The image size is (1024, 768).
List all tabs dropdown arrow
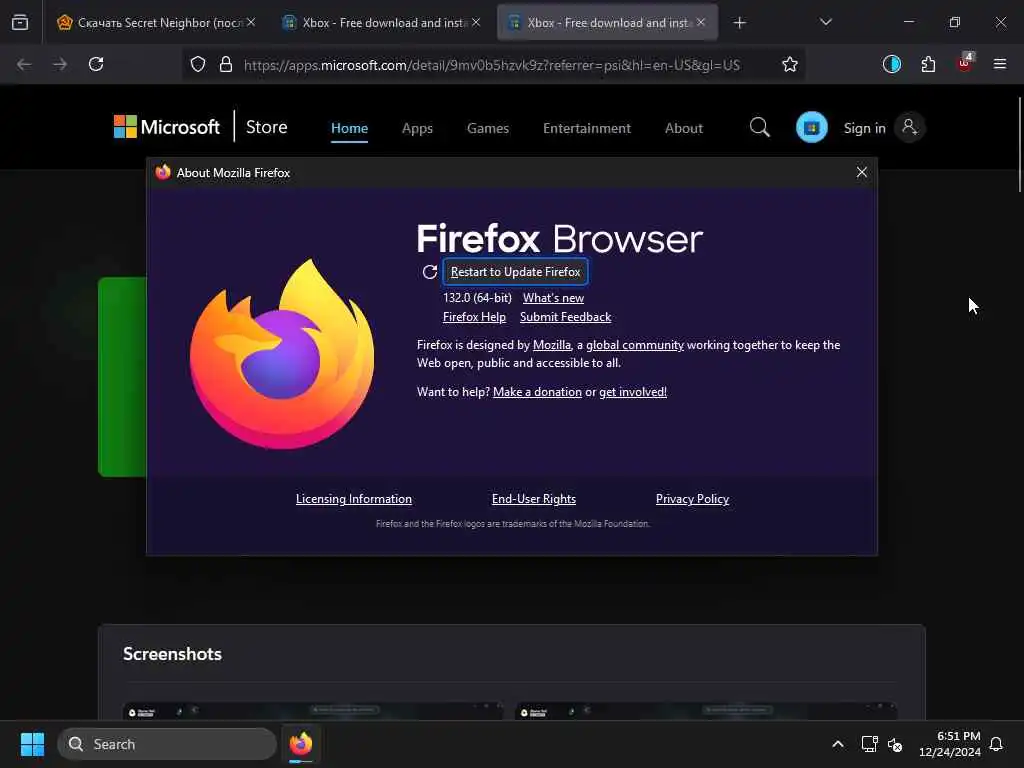click(825, 22)
